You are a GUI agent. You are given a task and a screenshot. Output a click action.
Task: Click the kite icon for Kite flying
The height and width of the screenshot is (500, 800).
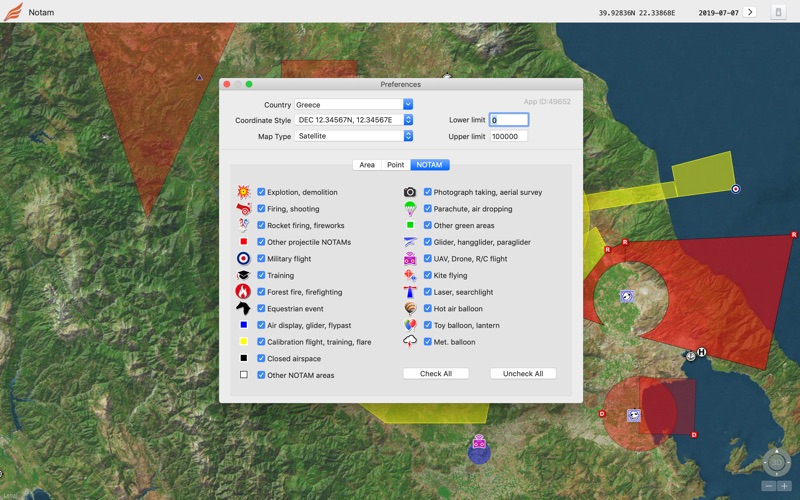coord(410,276)
